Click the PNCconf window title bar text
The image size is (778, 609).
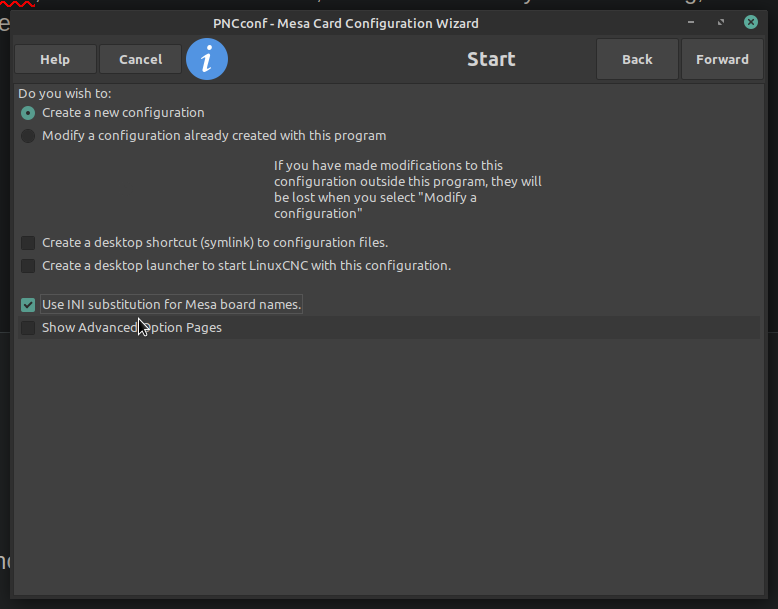click(346, 23)
